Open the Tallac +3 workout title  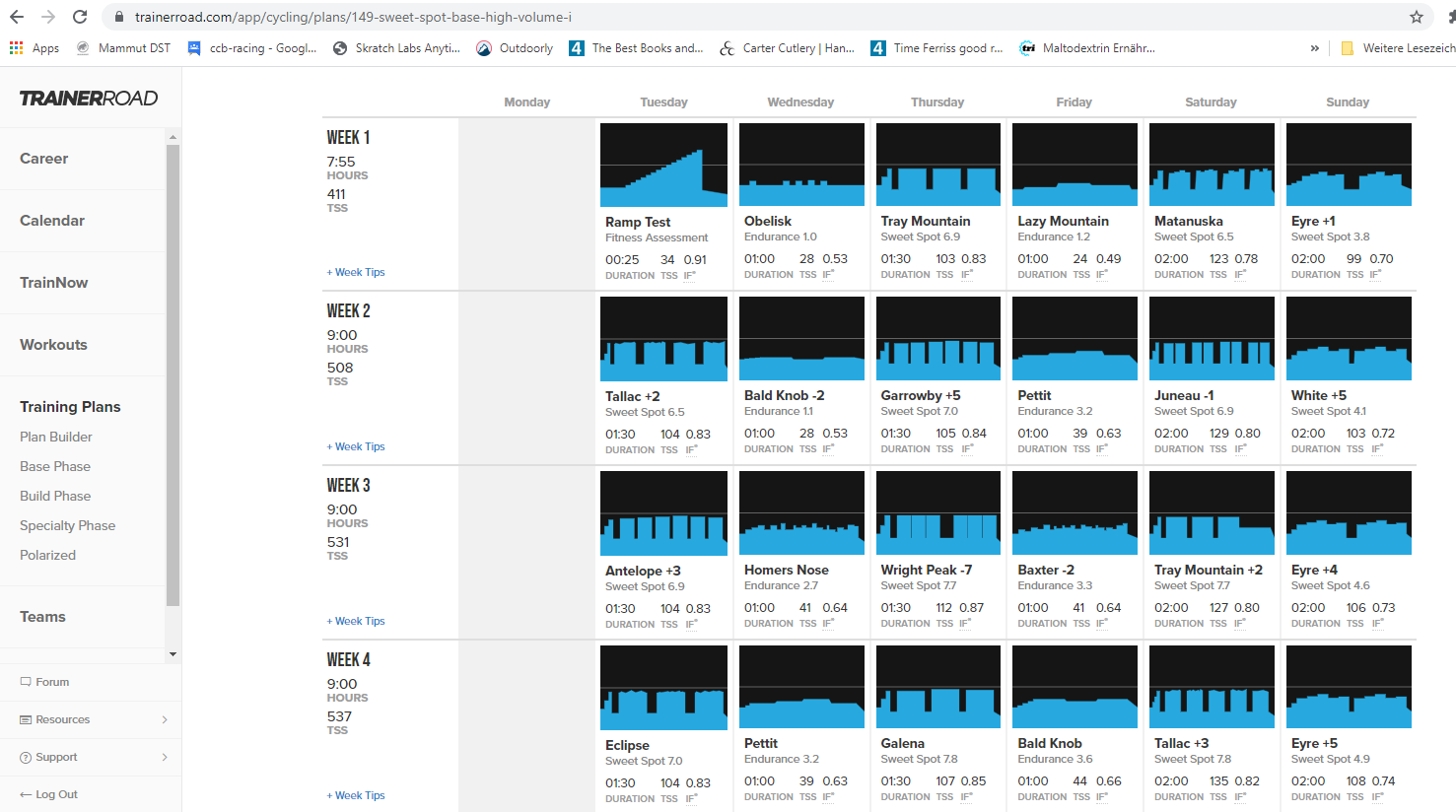[x=1181, y=744]
